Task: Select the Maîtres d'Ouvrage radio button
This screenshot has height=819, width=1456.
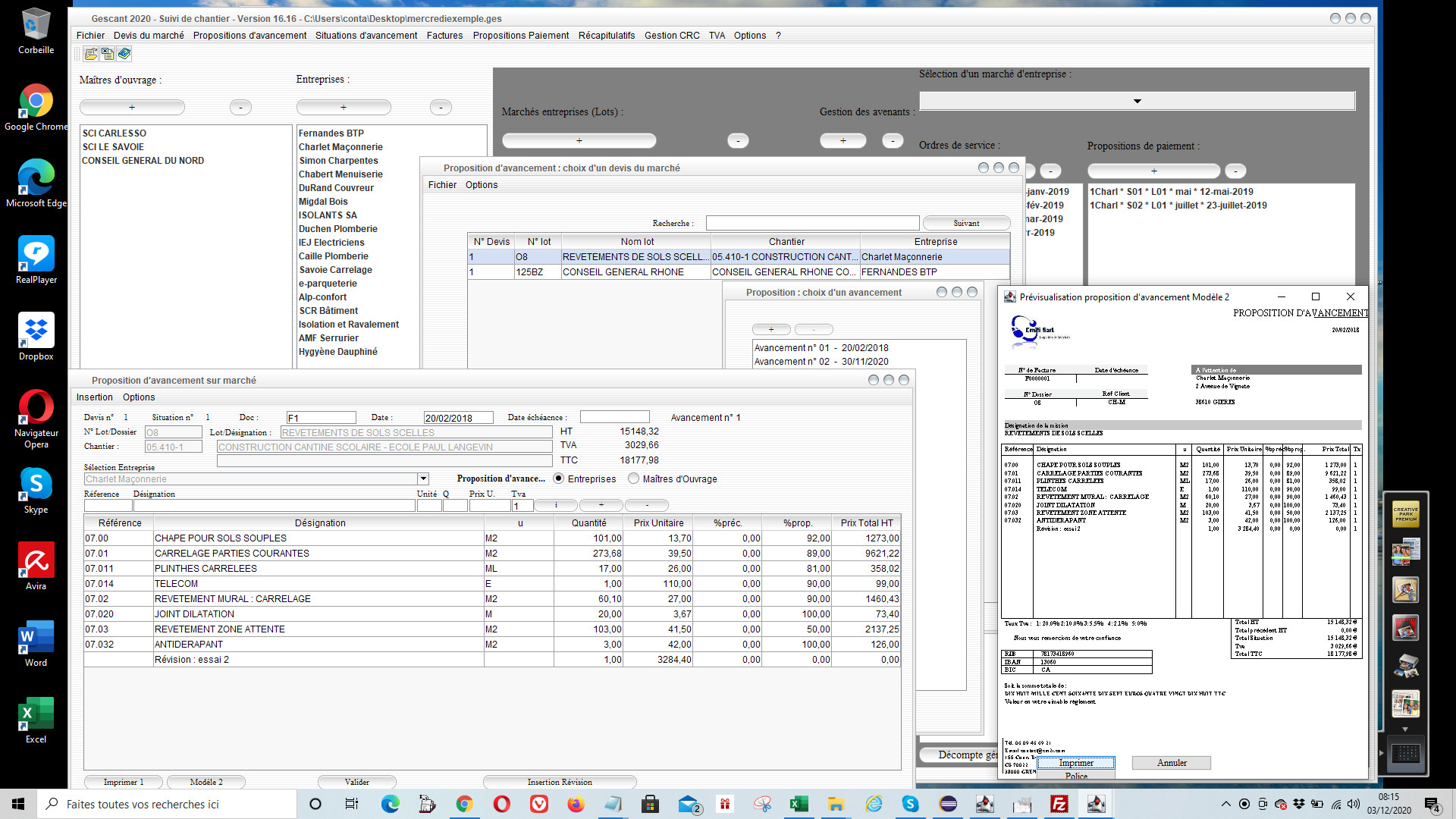Action: (634, 479)
